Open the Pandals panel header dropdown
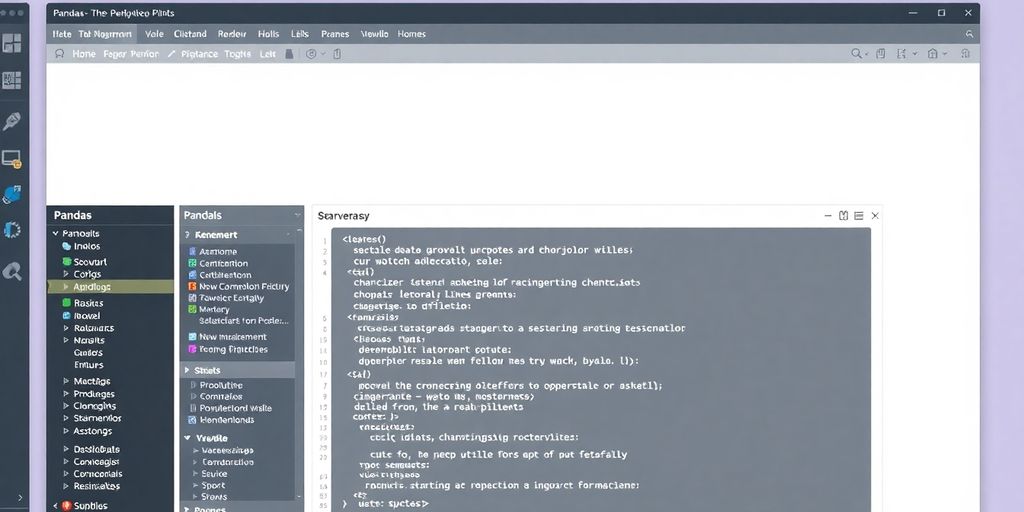The image size is (1024, 512). pyautogui.click(x=297, y=215)
